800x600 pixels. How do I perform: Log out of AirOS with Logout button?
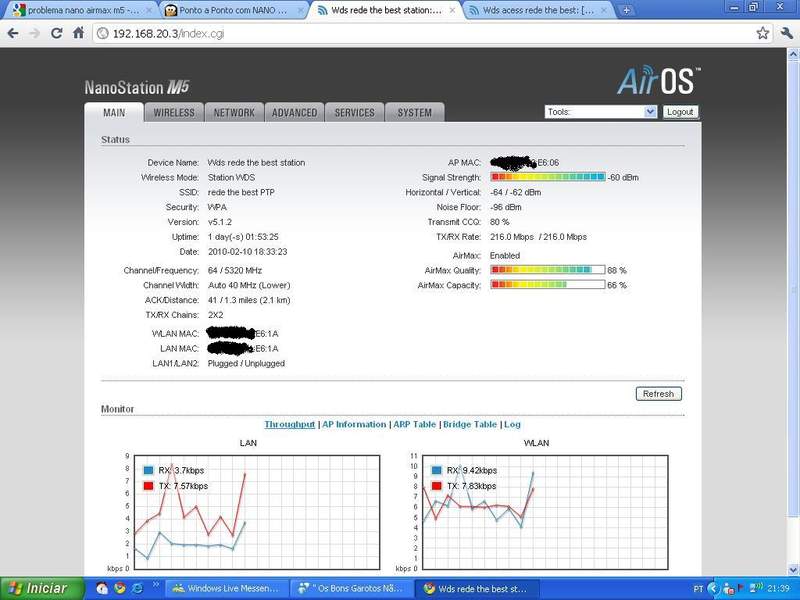click(680, 112)
